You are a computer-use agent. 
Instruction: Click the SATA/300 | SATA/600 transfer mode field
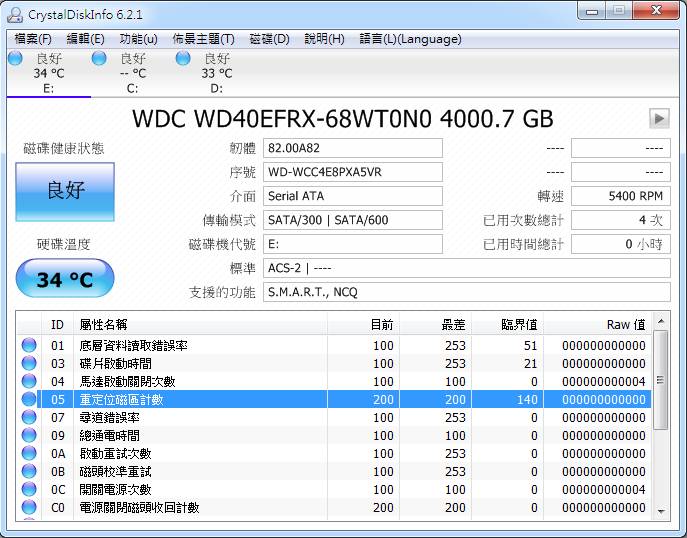353,220
